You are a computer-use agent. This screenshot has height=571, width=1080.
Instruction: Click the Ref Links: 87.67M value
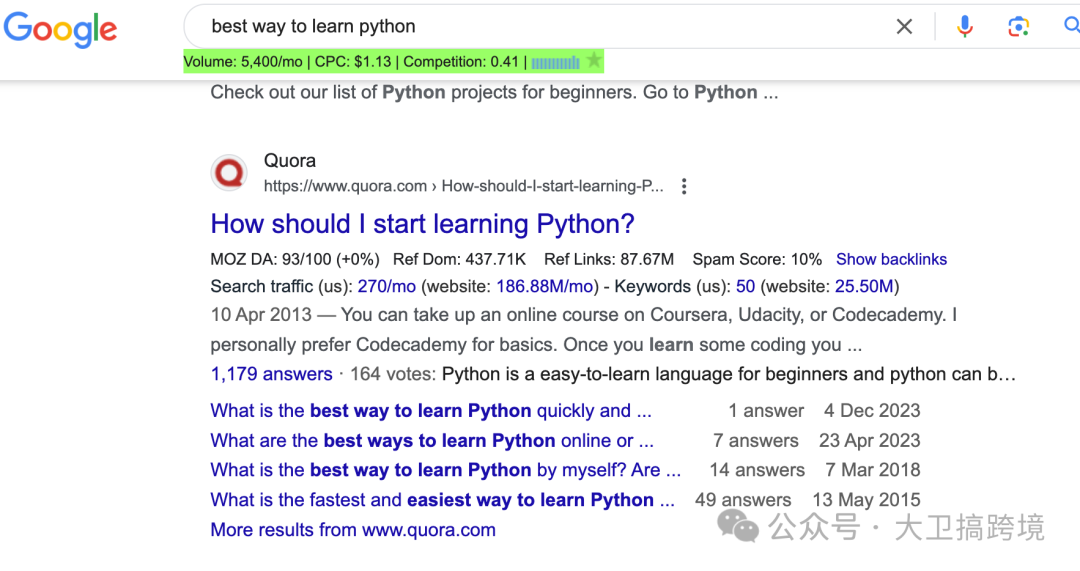tap(609, 259)
